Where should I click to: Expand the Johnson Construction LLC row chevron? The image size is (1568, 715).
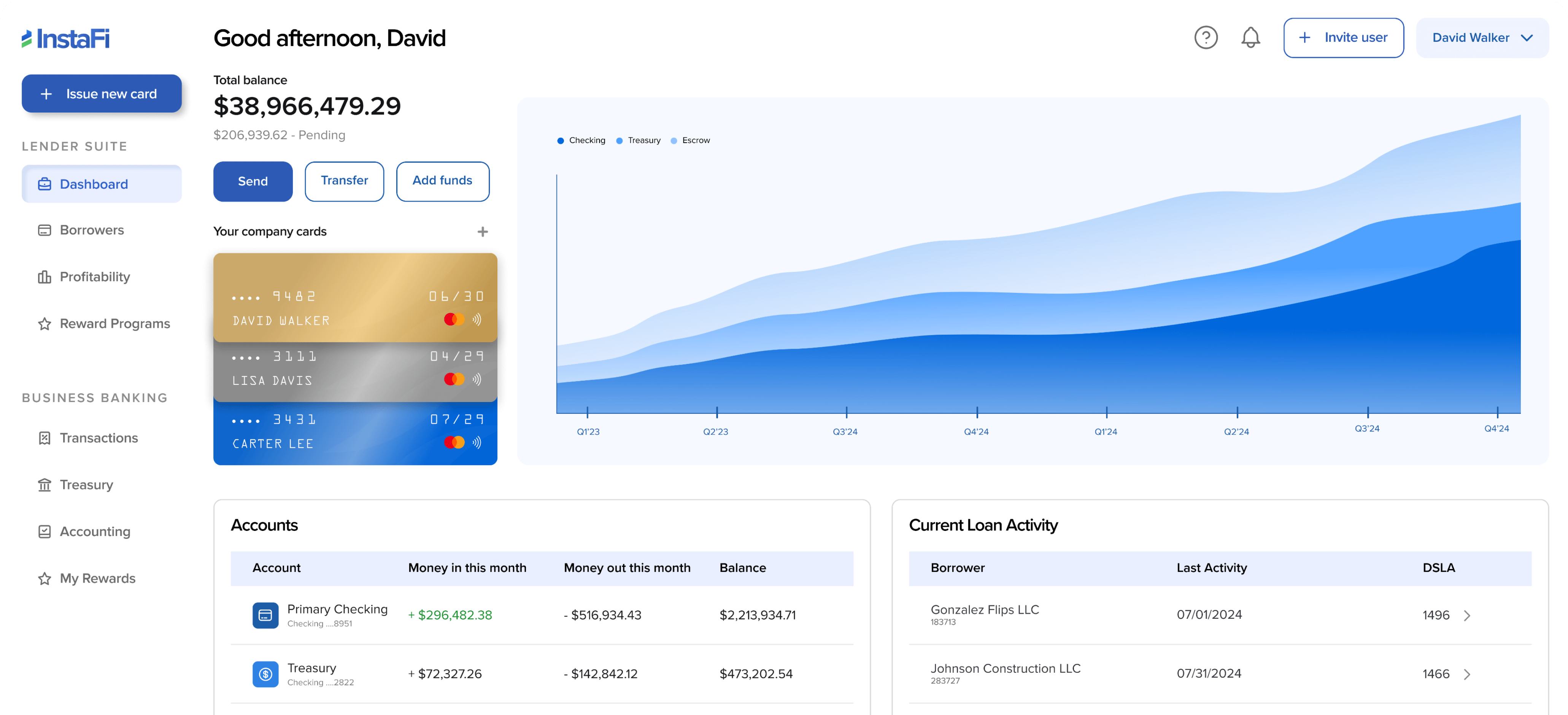click(x=1467, y=674)
